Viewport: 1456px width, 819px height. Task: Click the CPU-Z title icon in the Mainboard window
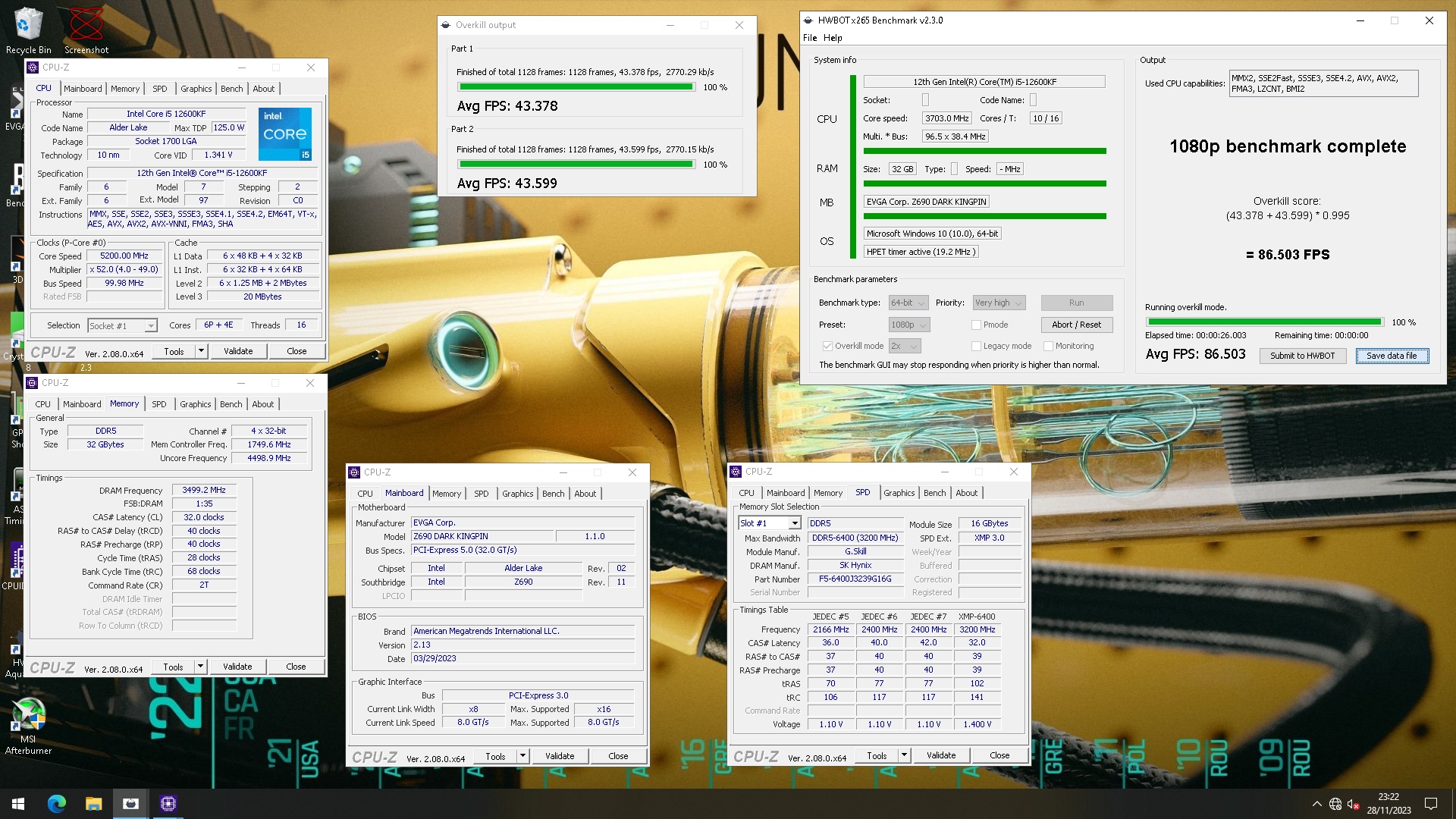click(354, 472)
